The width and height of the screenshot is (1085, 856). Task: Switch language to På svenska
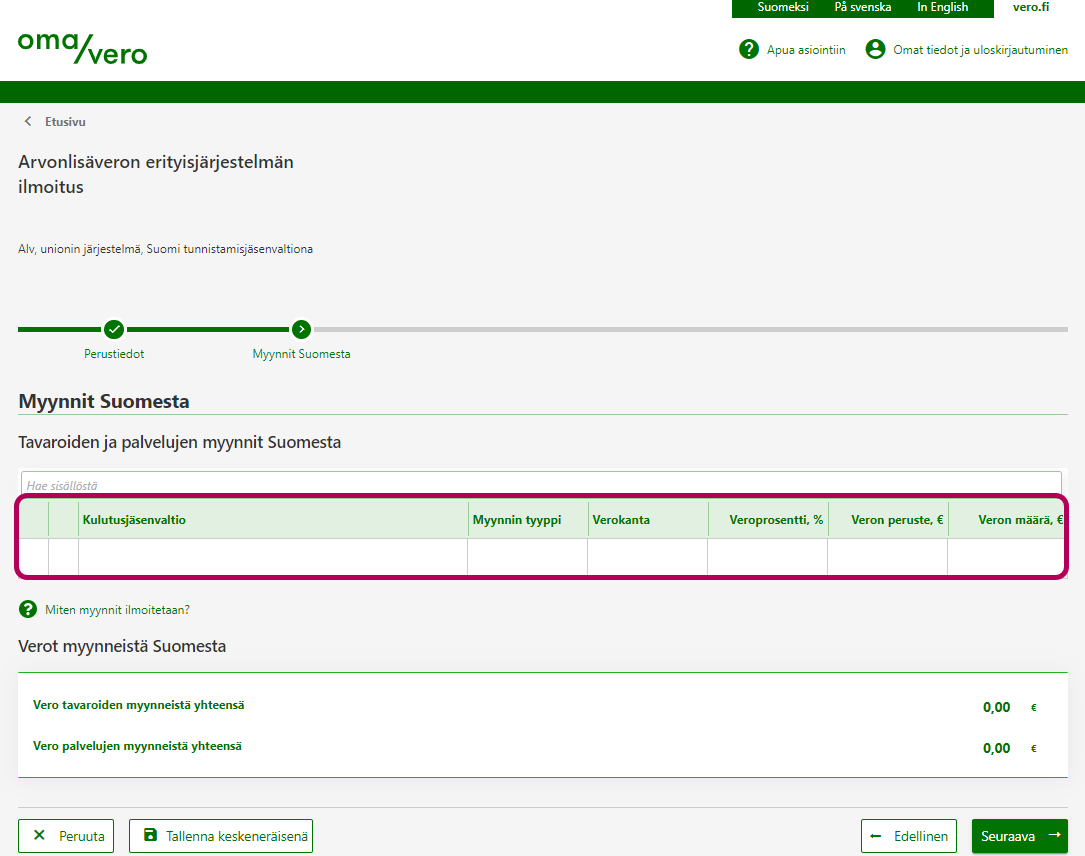click(x=862, y=8)
